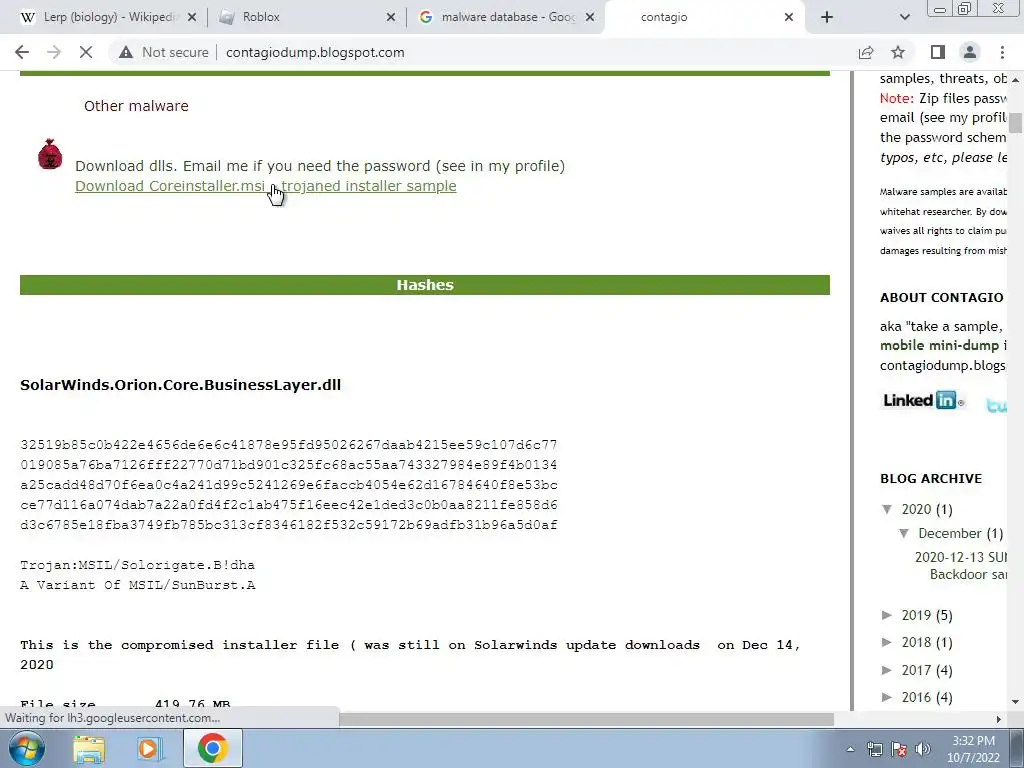Click the Other malware text

click(136, 106)
